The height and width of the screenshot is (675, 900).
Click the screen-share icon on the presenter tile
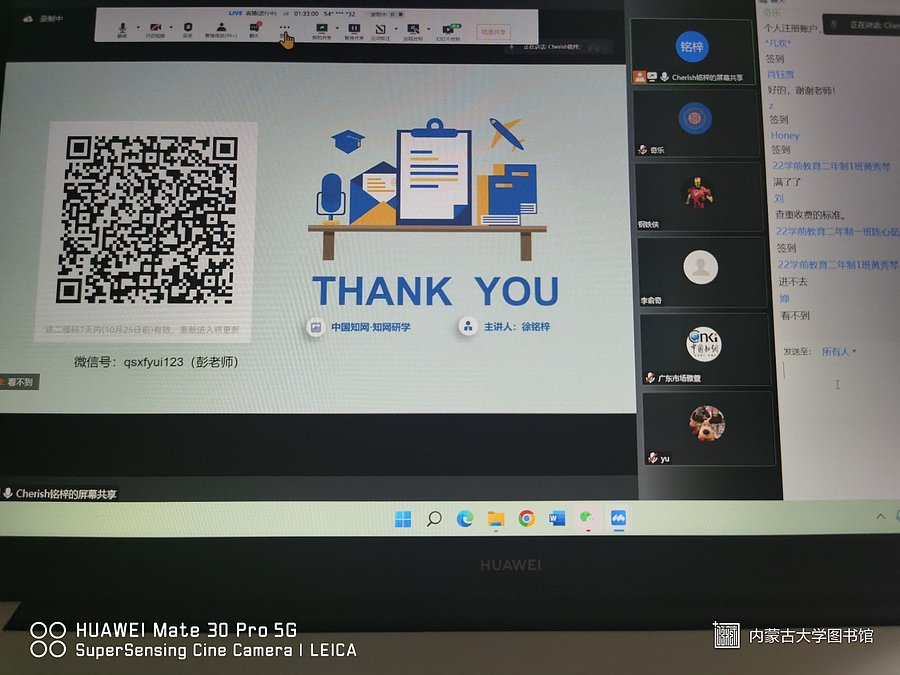(652, 76)
